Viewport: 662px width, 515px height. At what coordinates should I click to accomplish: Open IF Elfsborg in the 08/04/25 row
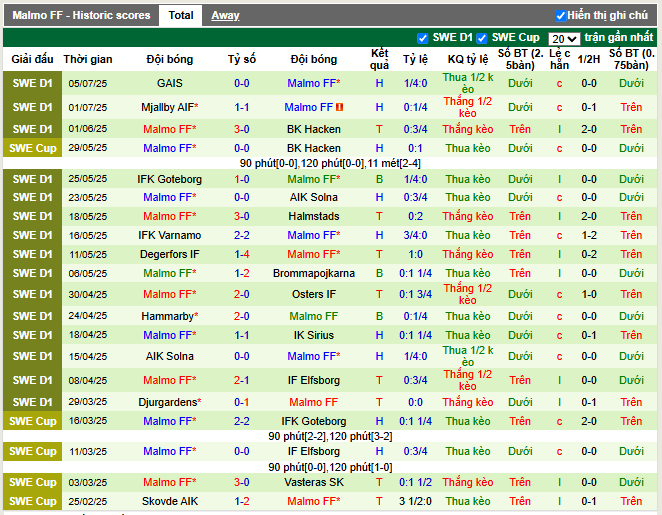(x=314, y=380)
